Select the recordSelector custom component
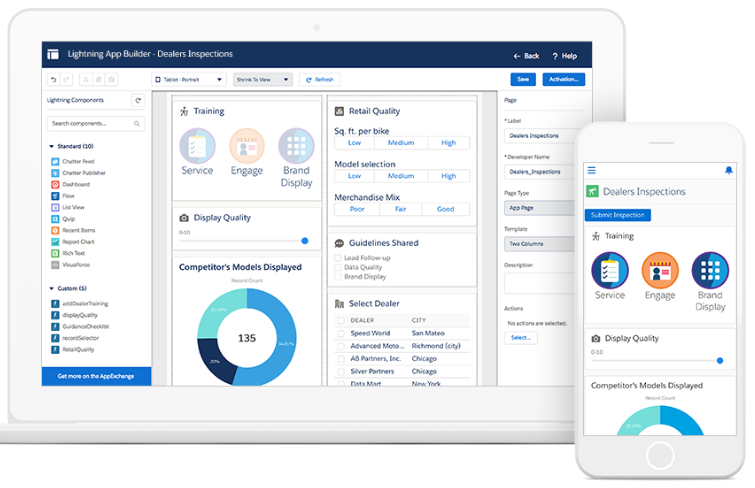Screen dimensions: 755x488 [x=75, y=338]
